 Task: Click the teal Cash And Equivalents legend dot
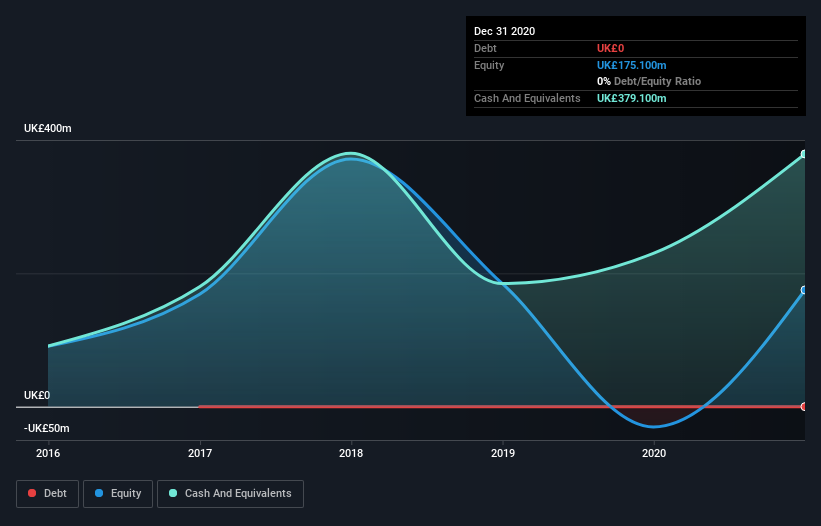coord(173,493)
